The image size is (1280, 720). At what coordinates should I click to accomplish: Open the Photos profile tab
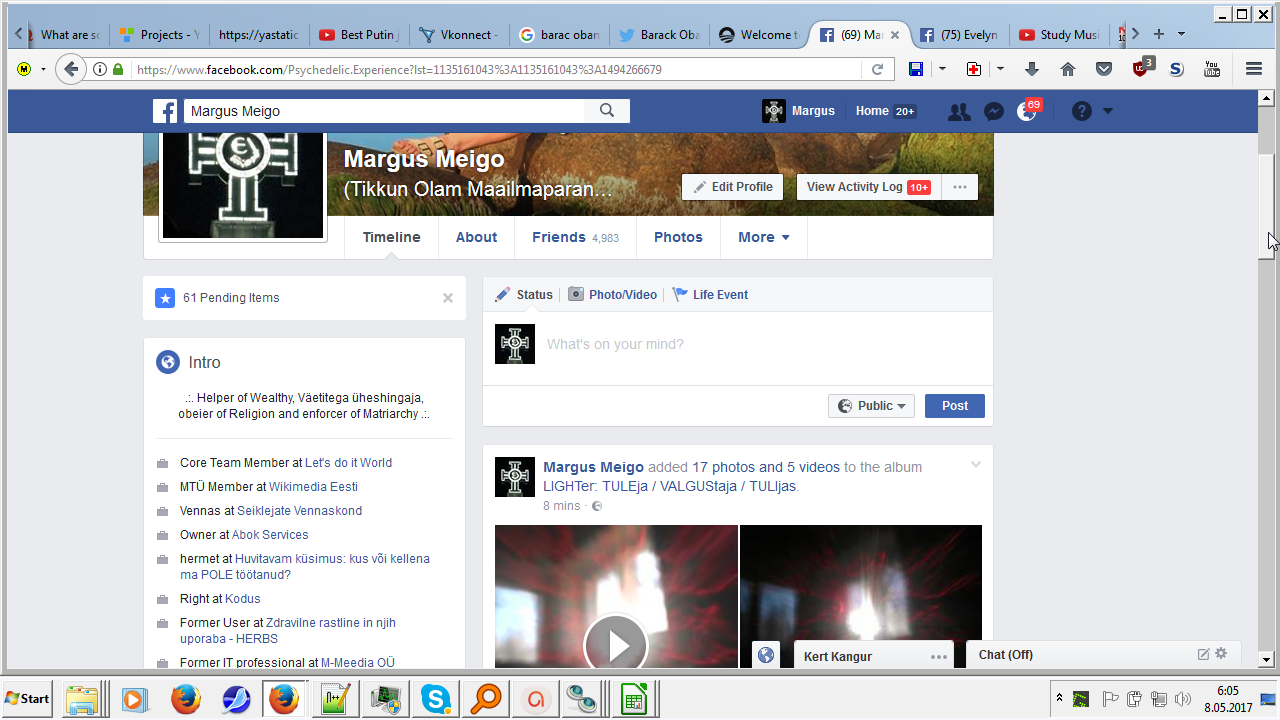point(678,237)
